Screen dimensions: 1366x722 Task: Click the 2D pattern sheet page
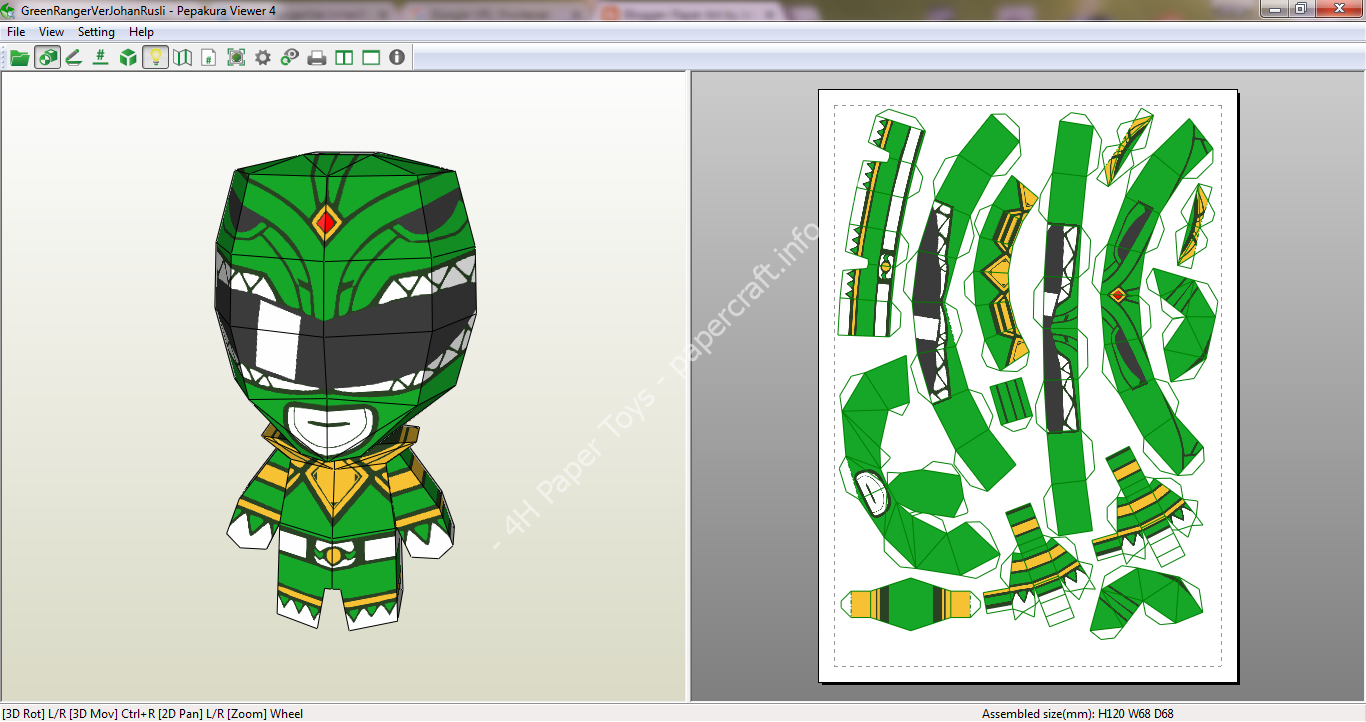(1028, 385)
